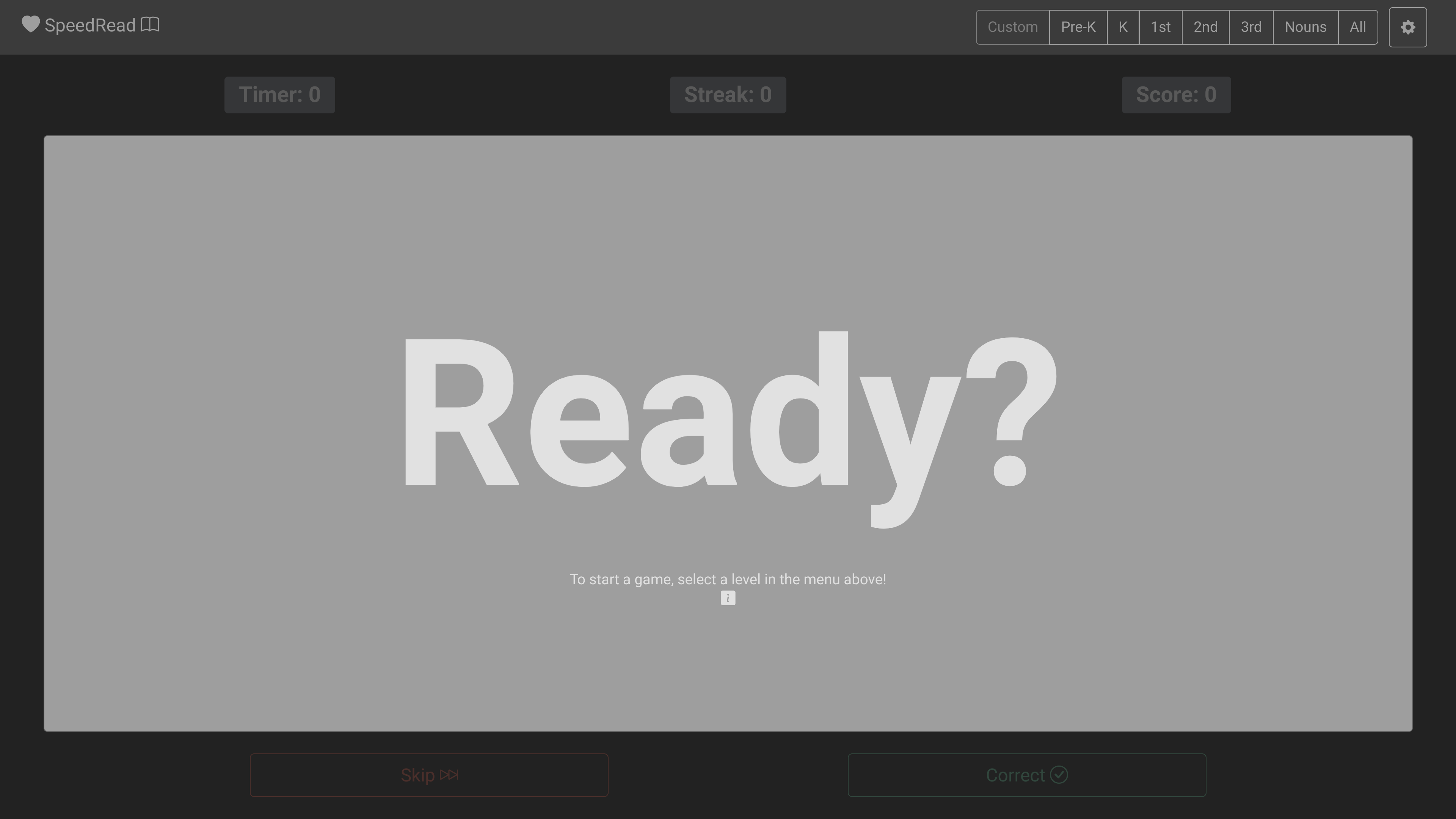This screenshot has height=819, width=1456.
Task: Click the book icon next to SpeedRead
Action: (151, 25)
